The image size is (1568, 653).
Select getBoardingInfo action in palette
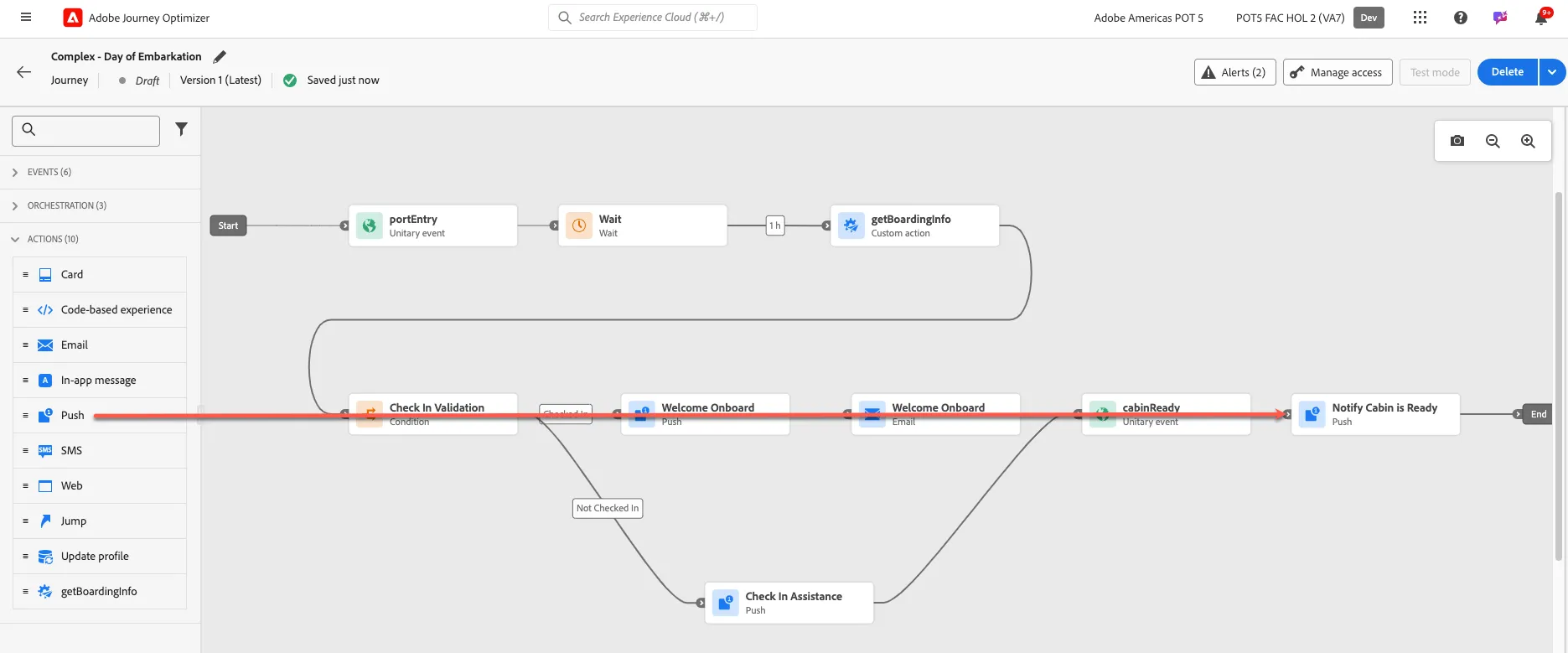coord(100,592)
